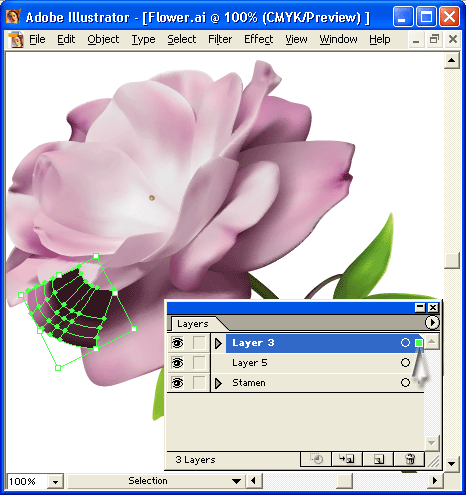Open the View menu

coord(296,40)
